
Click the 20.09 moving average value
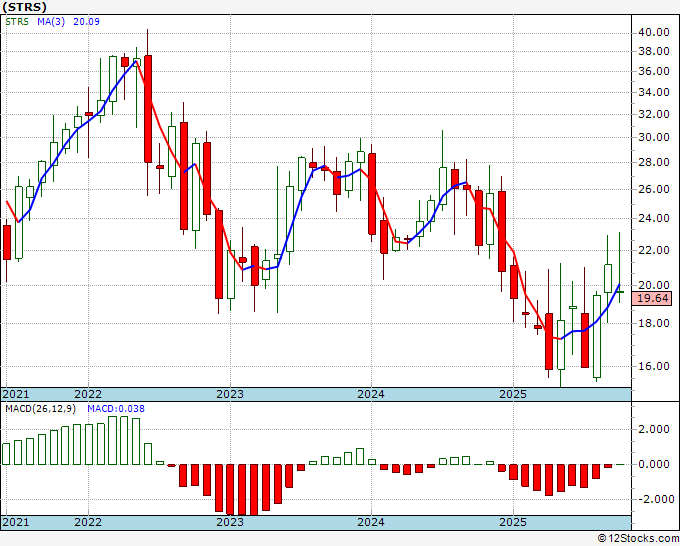86,21
